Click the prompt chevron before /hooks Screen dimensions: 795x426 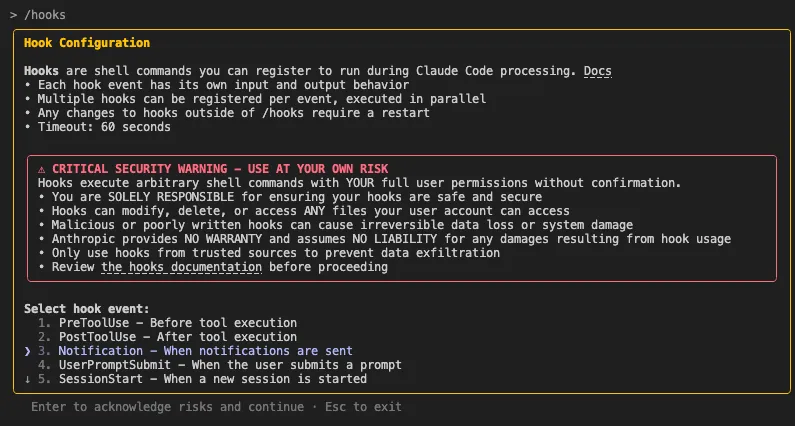coord(13,15)
